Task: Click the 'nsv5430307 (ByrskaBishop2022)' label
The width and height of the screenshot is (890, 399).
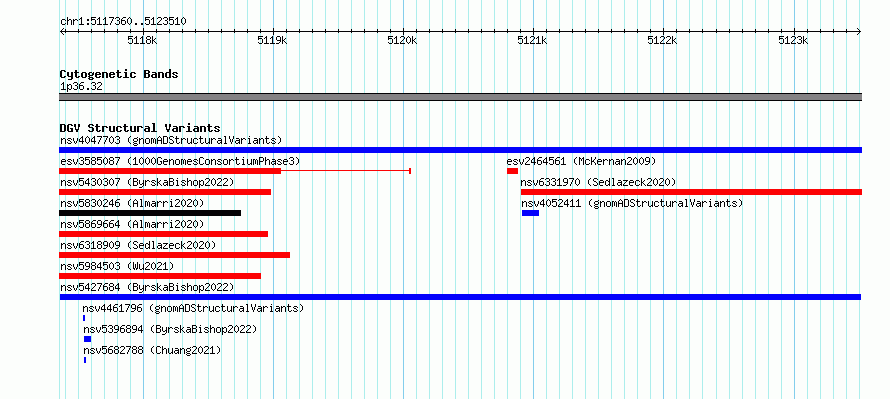Action: [x=147, y=182]
